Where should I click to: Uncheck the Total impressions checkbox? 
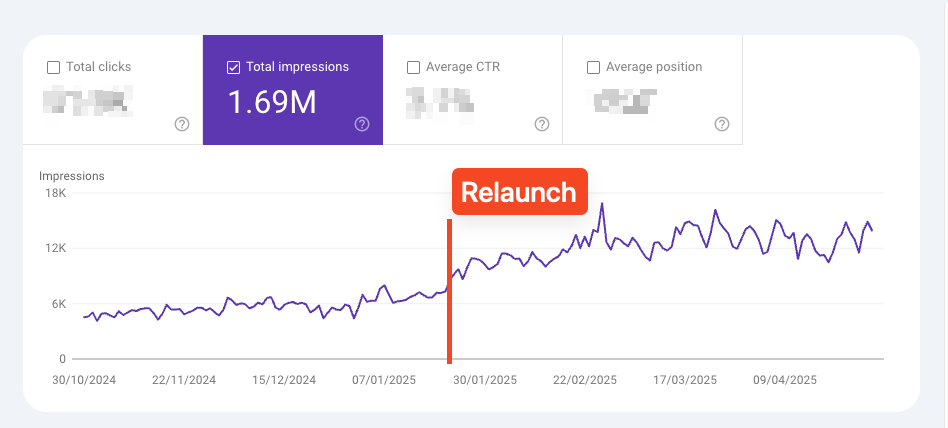234,68
